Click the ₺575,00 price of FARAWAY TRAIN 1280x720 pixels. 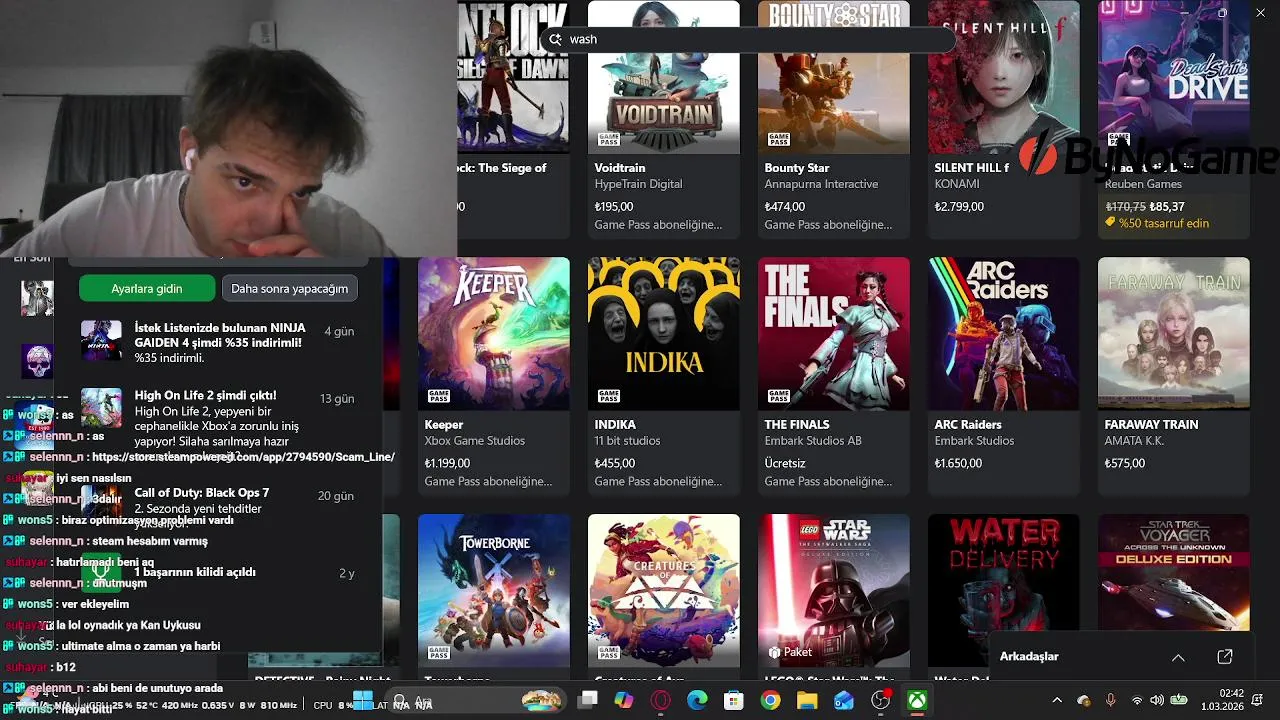click(1124, 463)
